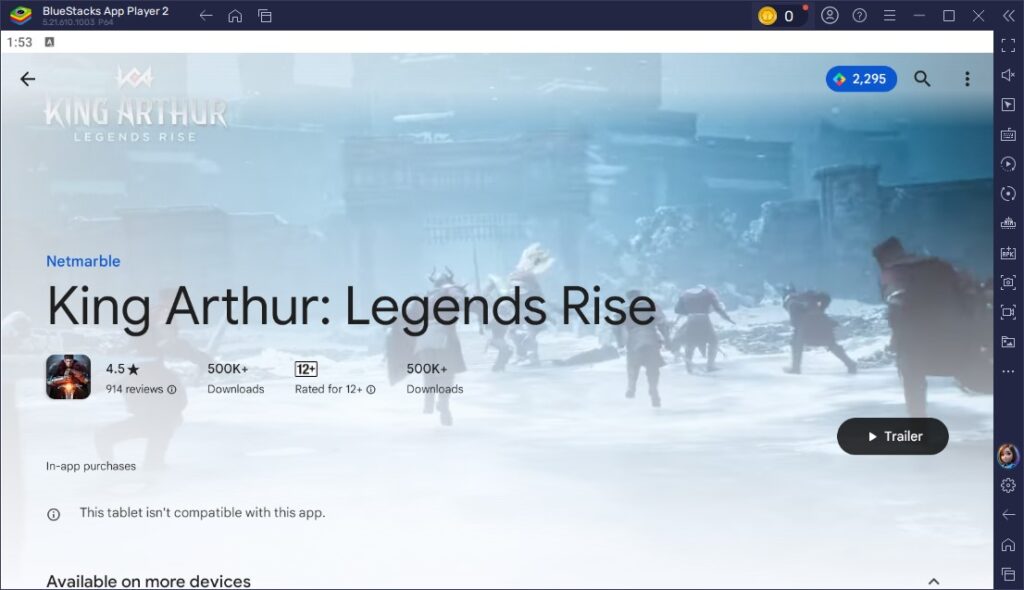This screenshot has height=590, width=1024.
Task: Collapse the BlueStacks sidebar with double chevron
Action: click(1008, 16)
